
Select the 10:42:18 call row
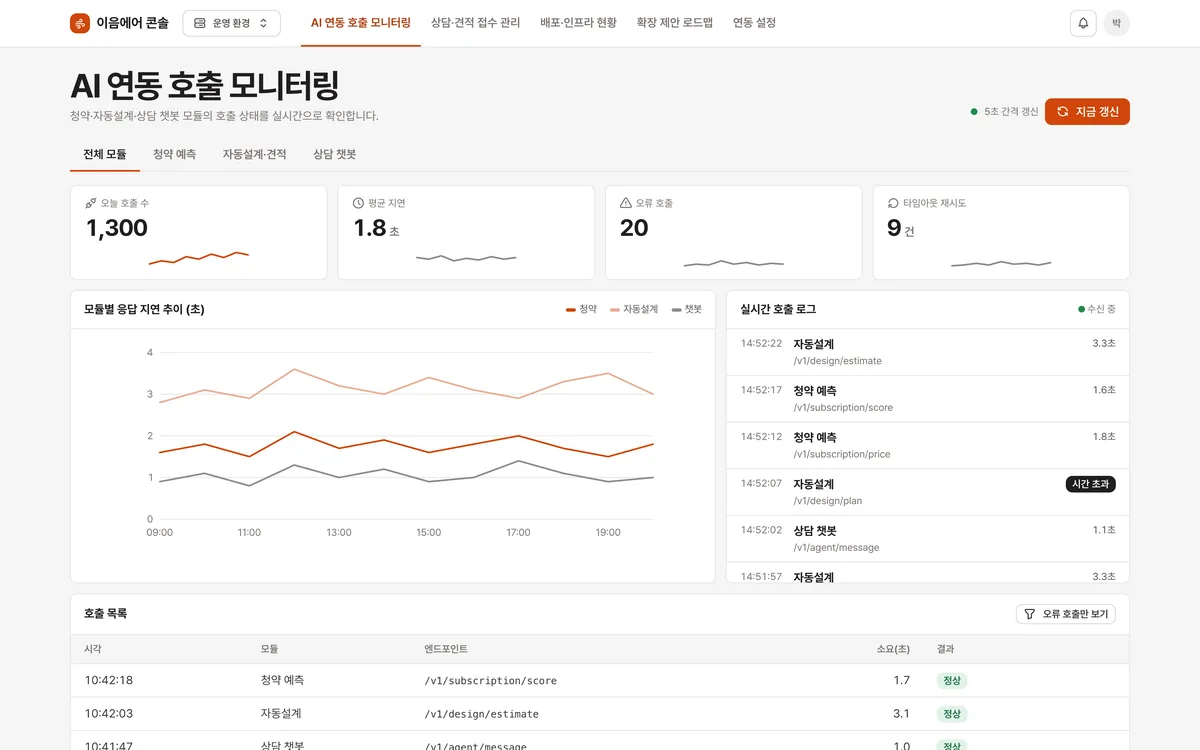coord(600,680)
